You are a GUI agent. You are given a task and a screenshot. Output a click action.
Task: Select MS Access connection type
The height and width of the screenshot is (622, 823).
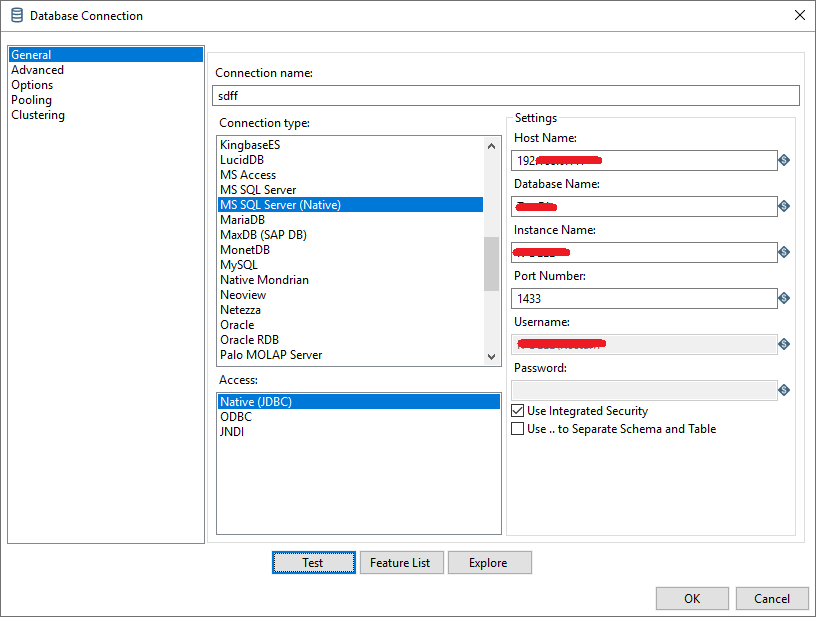click(353, 176)
